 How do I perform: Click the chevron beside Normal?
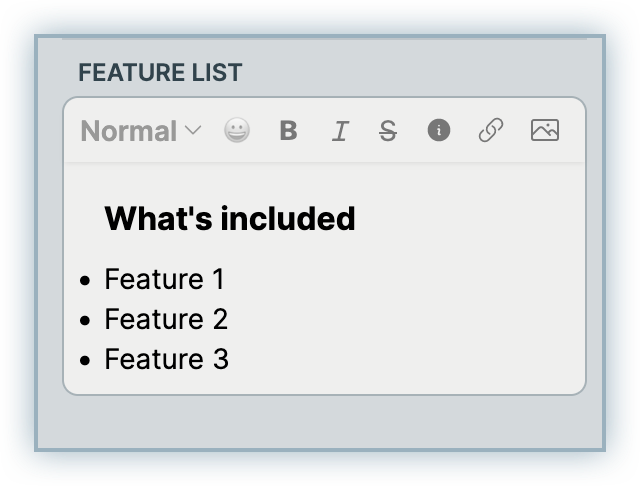(194, 131)
